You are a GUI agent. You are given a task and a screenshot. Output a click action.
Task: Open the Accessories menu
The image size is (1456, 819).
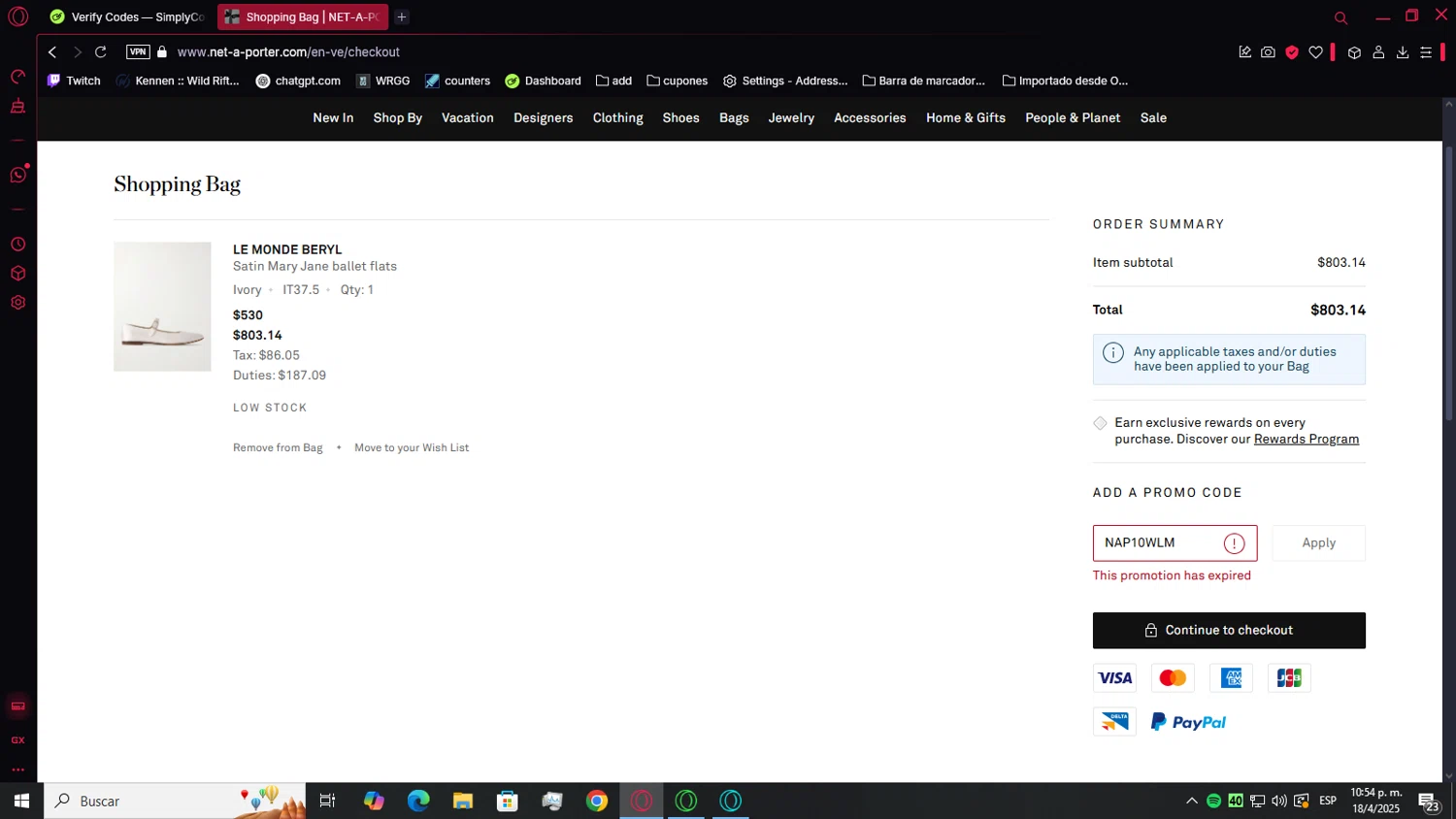click(x=870, y=117)
